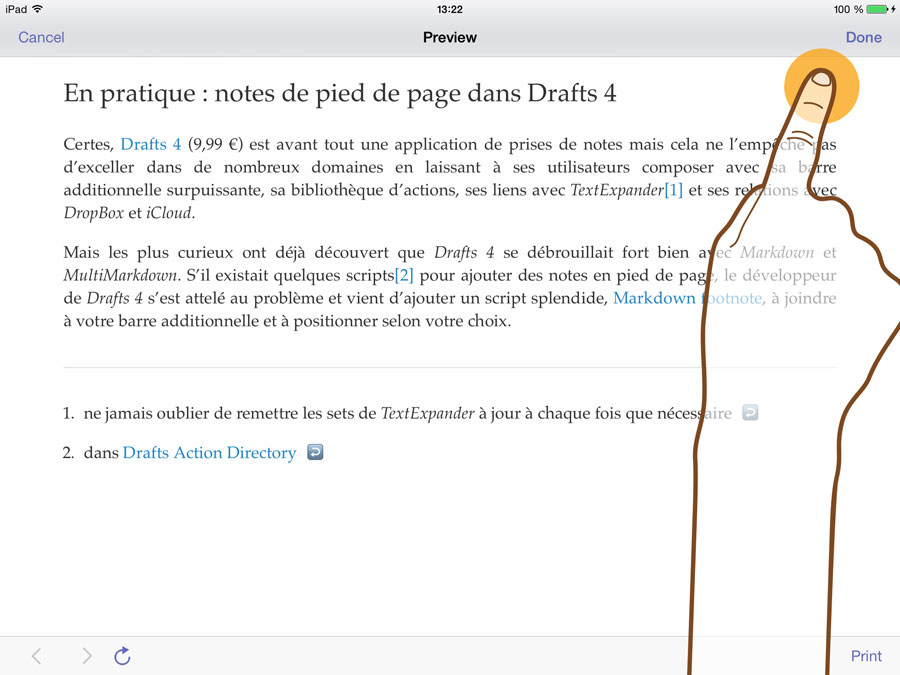The image size is (900, 675).
Task: Tap the italic word iCloud
Action: tap(169, 213)
